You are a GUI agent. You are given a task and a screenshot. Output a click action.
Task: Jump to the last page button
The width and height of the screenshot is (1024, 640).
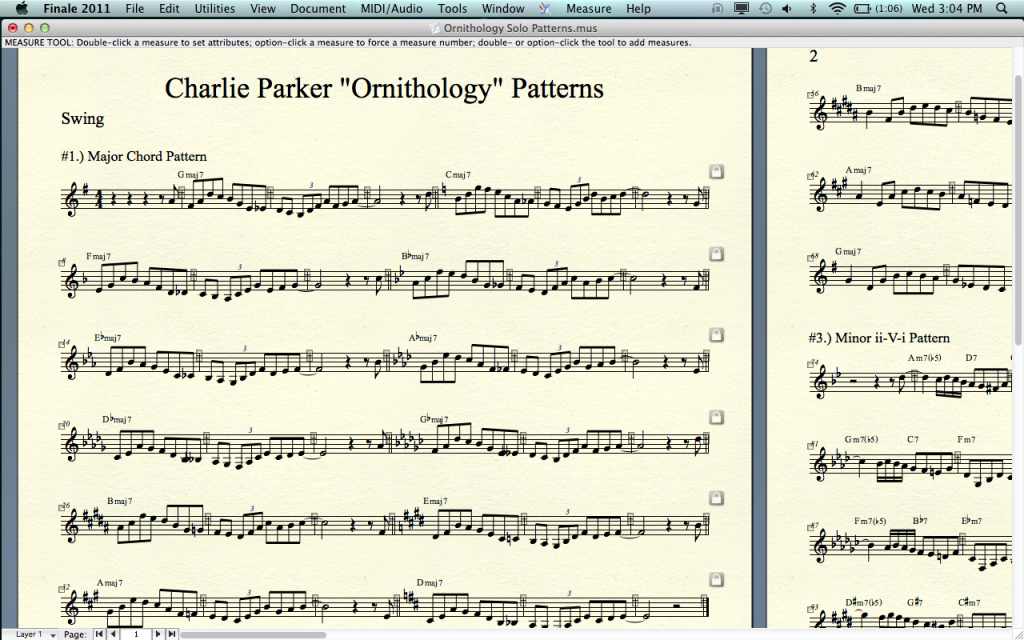[171, 634]
